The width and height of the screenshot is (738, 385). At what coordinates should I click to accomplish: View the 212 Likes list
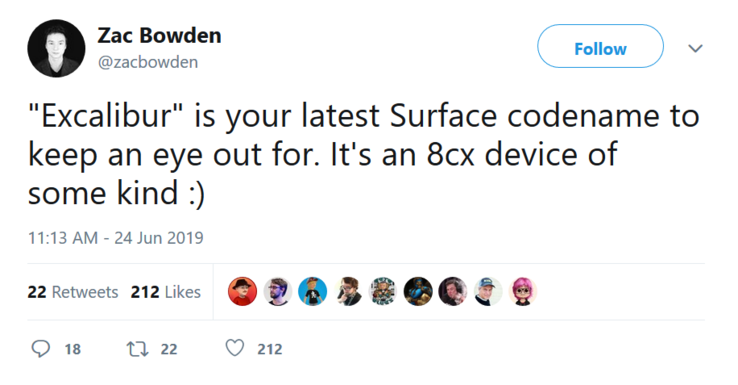point(166,292)
